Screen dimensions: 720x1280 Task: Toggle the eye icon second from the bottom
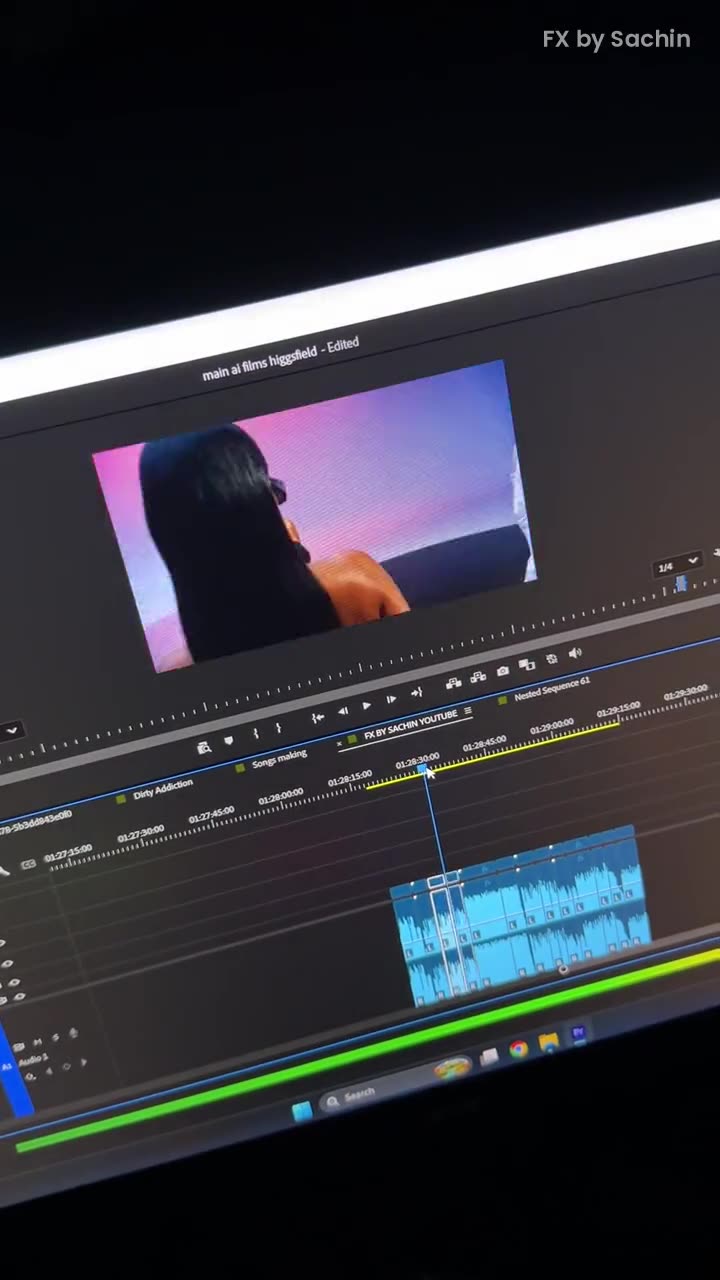click(12, 981)
